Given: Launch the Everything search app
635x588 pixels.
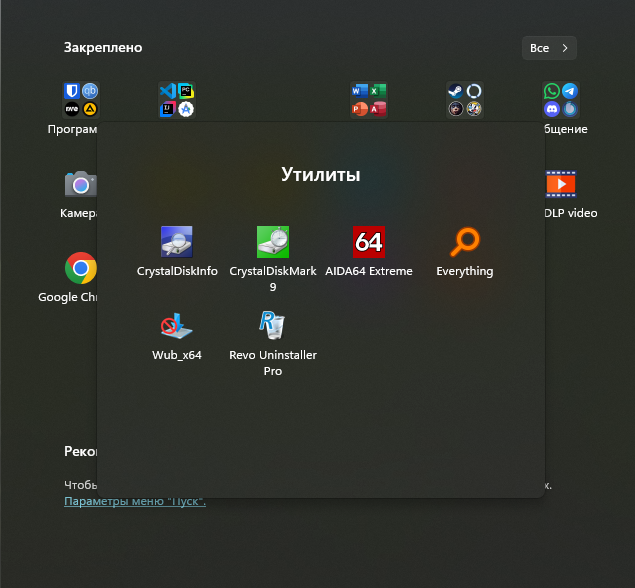Looking at the screenshot, I should (x=465, y=251).
